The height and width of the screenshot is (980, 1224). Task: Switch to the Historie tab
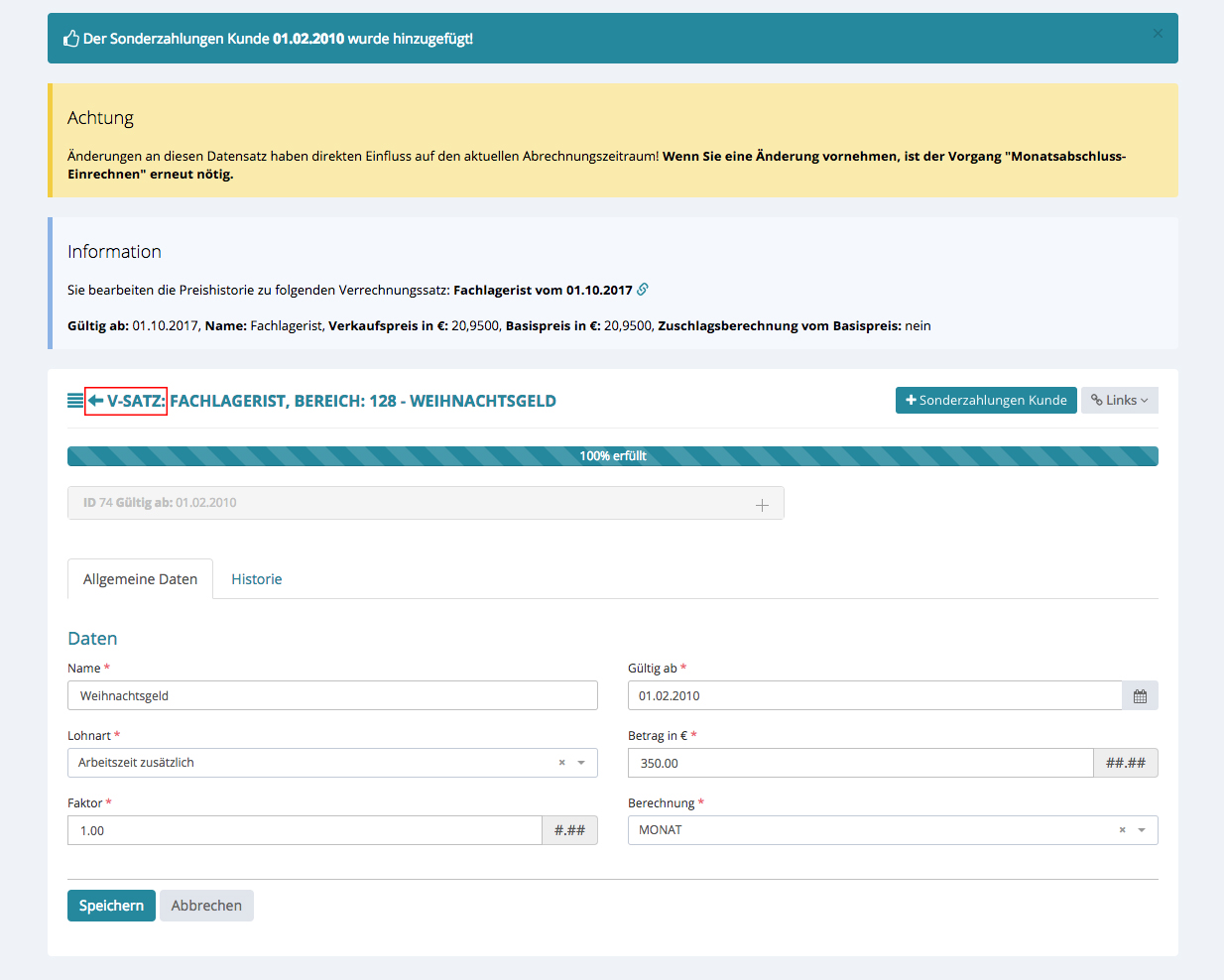pyautogui.click(x=256, y=579)
